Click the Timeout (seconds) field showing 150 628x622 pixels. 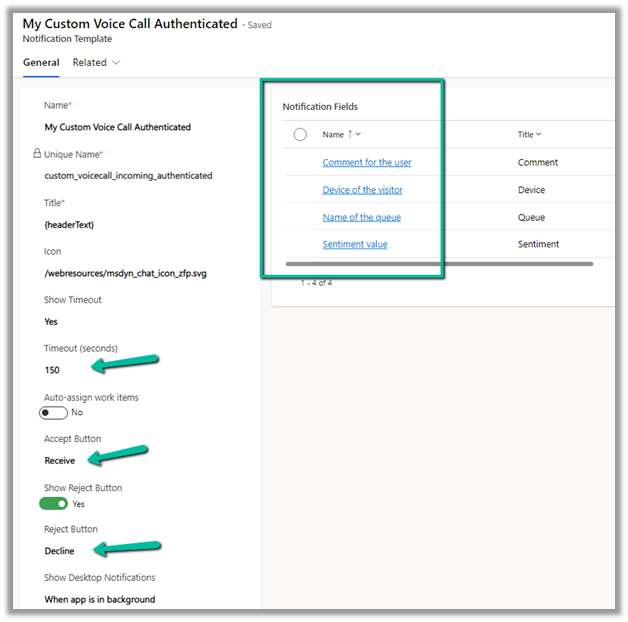click(52, 370)
